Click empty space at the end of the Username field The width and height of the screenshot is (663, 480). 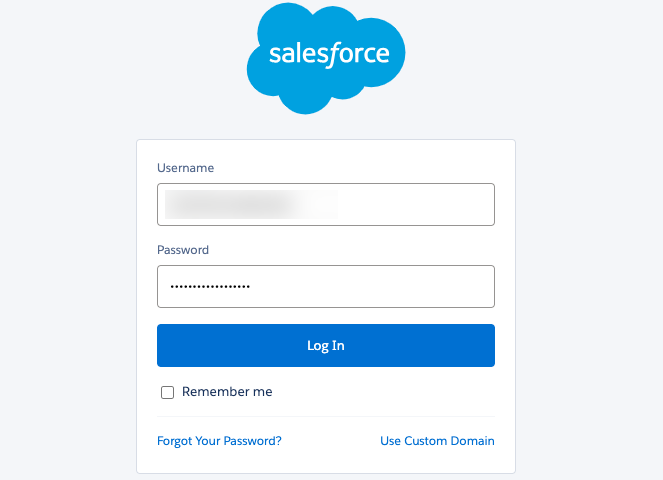tap(423, 204)
